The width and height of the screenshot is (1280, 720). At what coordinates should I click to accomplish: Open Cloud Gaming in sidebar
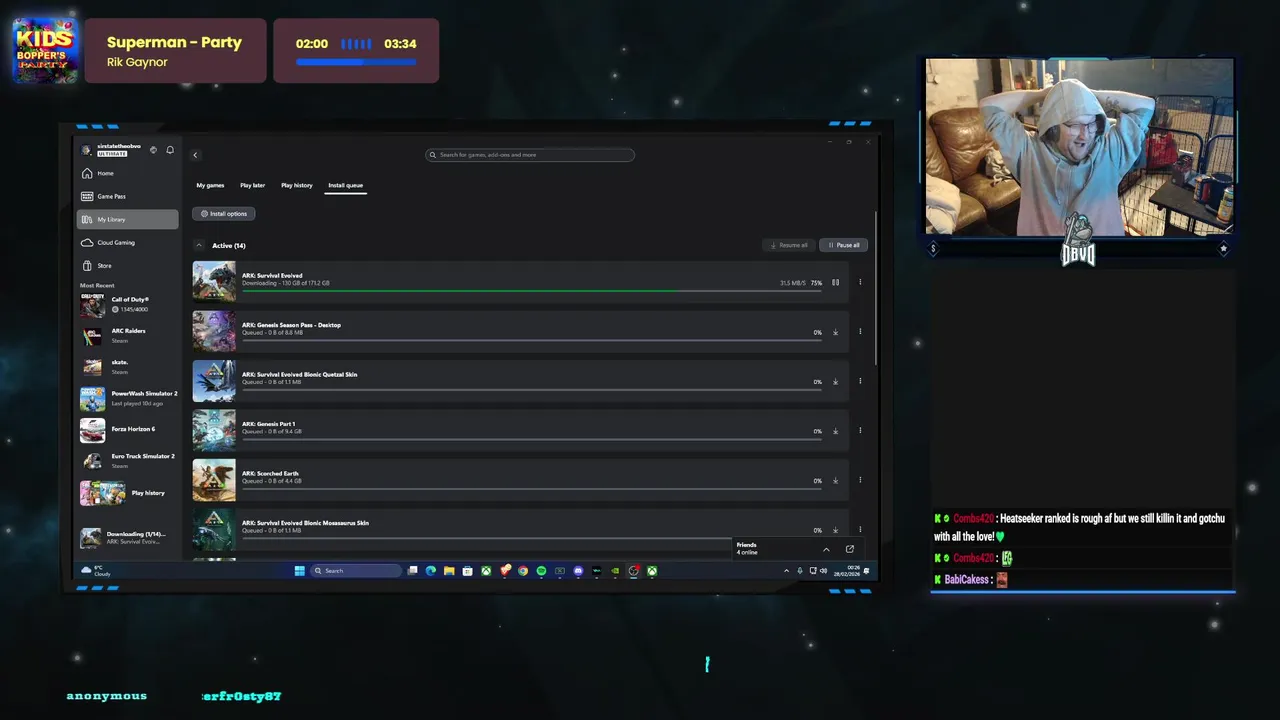[128, 242]
